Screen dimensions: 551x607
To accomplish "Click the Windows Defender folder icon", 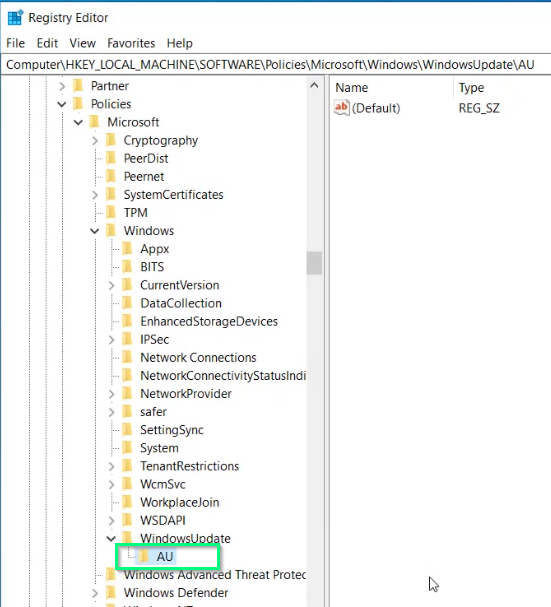I will [111, 593].
